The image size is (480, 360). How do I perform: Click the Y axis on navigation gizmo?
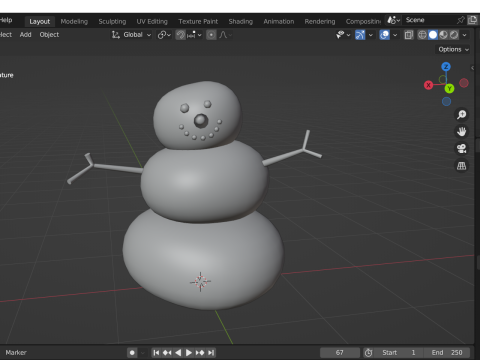click(449, 89)
